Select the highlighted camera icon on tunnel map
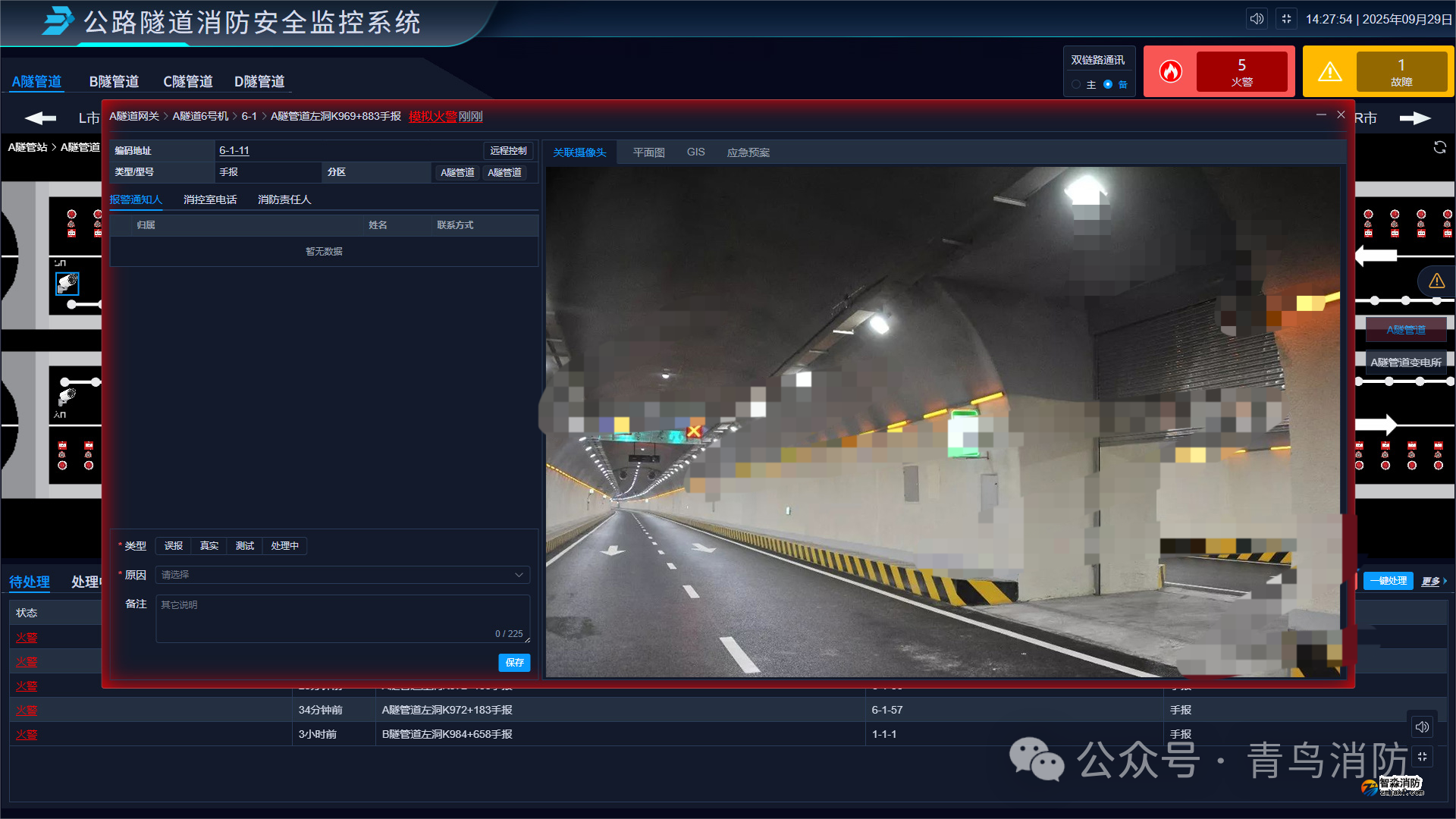This screenshot has width=1456, height=819. point(67,284)
